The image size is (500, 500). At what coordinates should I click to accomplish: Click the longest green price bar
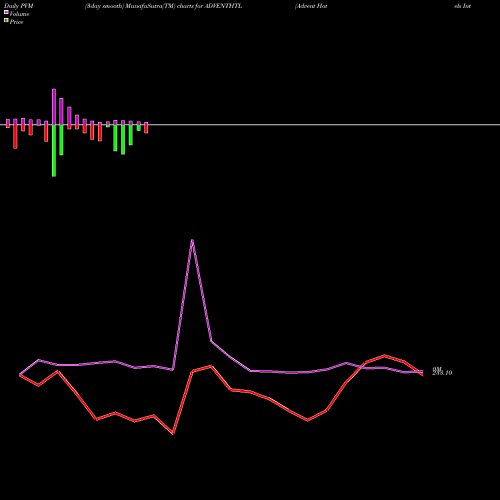pyautogui.click(x=54, y=150)
